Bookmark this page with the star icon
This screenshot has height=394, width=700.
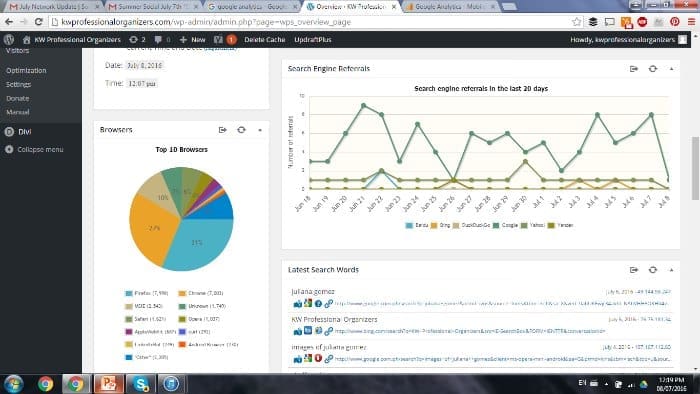click(576, 21)
